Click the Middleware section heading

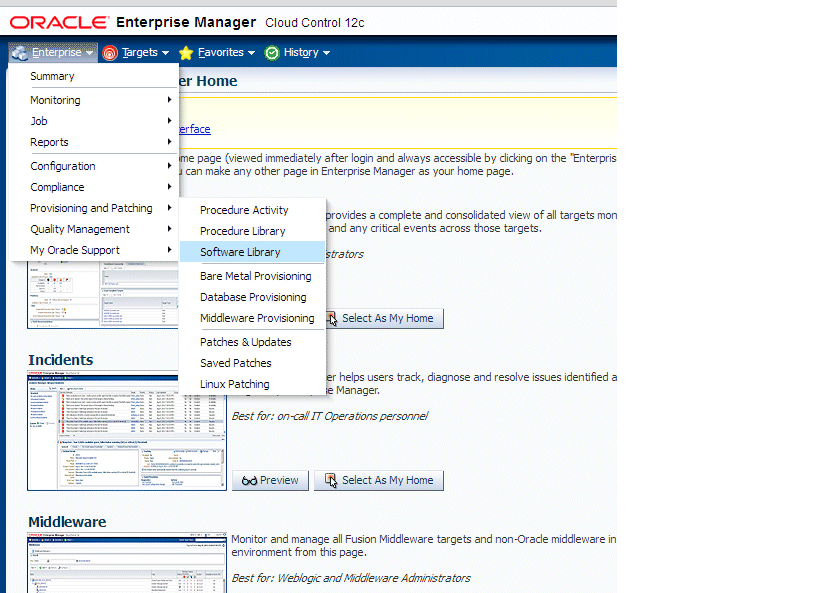pyautogui.click(x=67, y=522)
